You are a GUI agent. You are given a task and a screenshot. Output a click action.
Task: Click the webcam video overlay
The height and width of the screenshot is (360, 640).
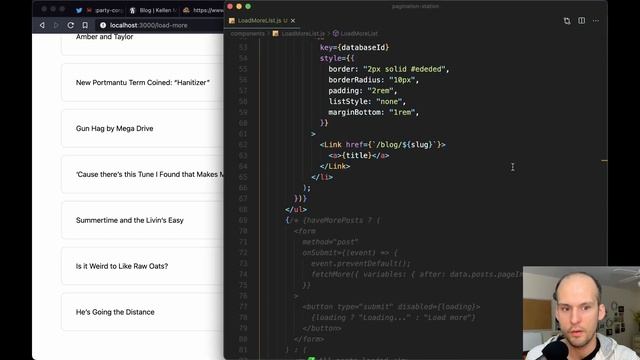click(581, 313)
